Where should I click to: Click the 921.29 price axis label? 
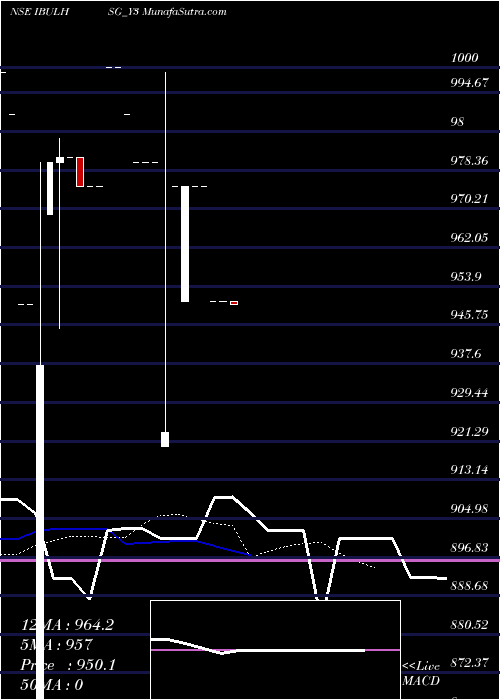pos(469,432)
